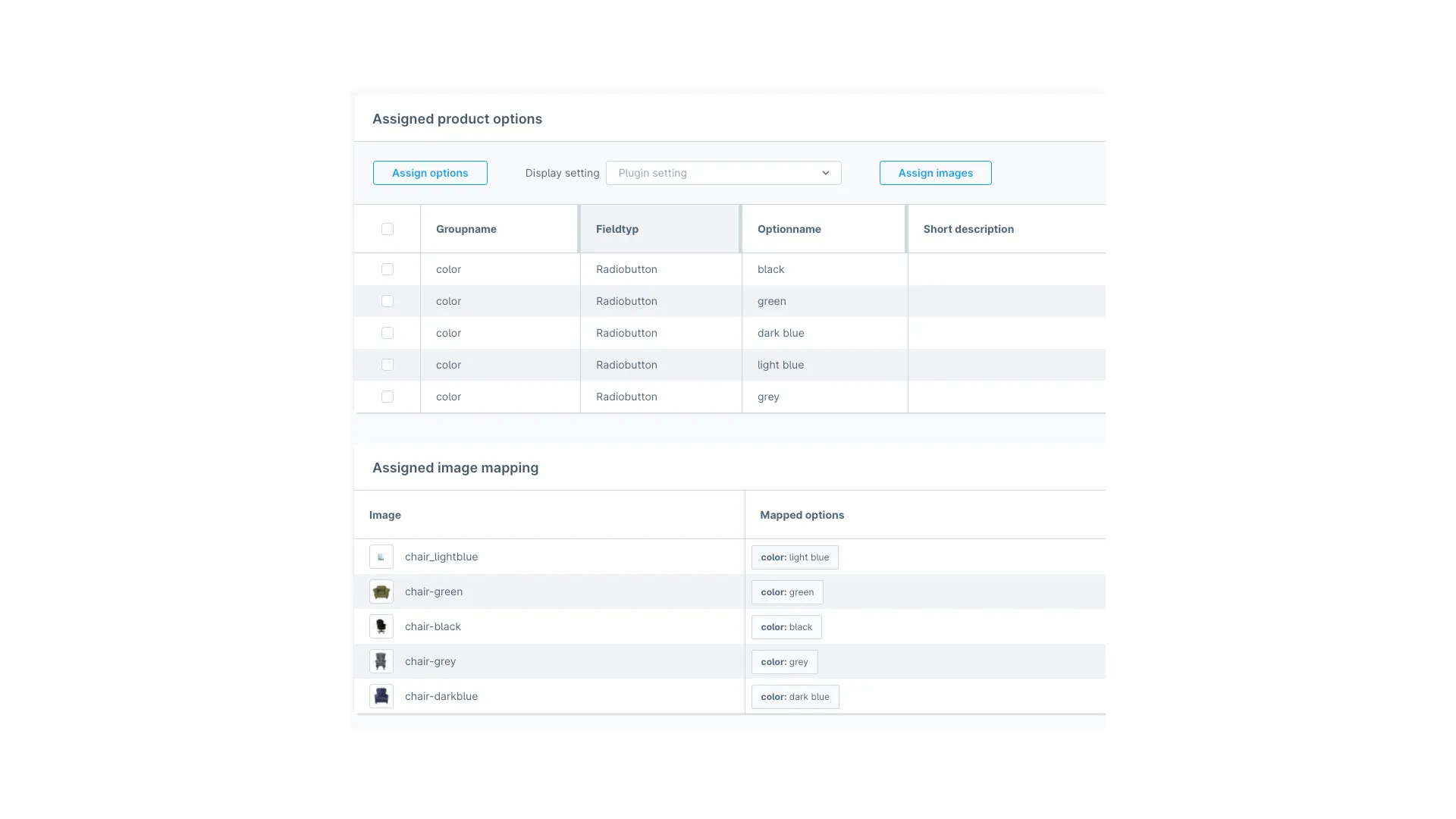Select the mapped option tag 'color: dark blue'
This screenshot has height=819, width=1456.
pos(795,696)
